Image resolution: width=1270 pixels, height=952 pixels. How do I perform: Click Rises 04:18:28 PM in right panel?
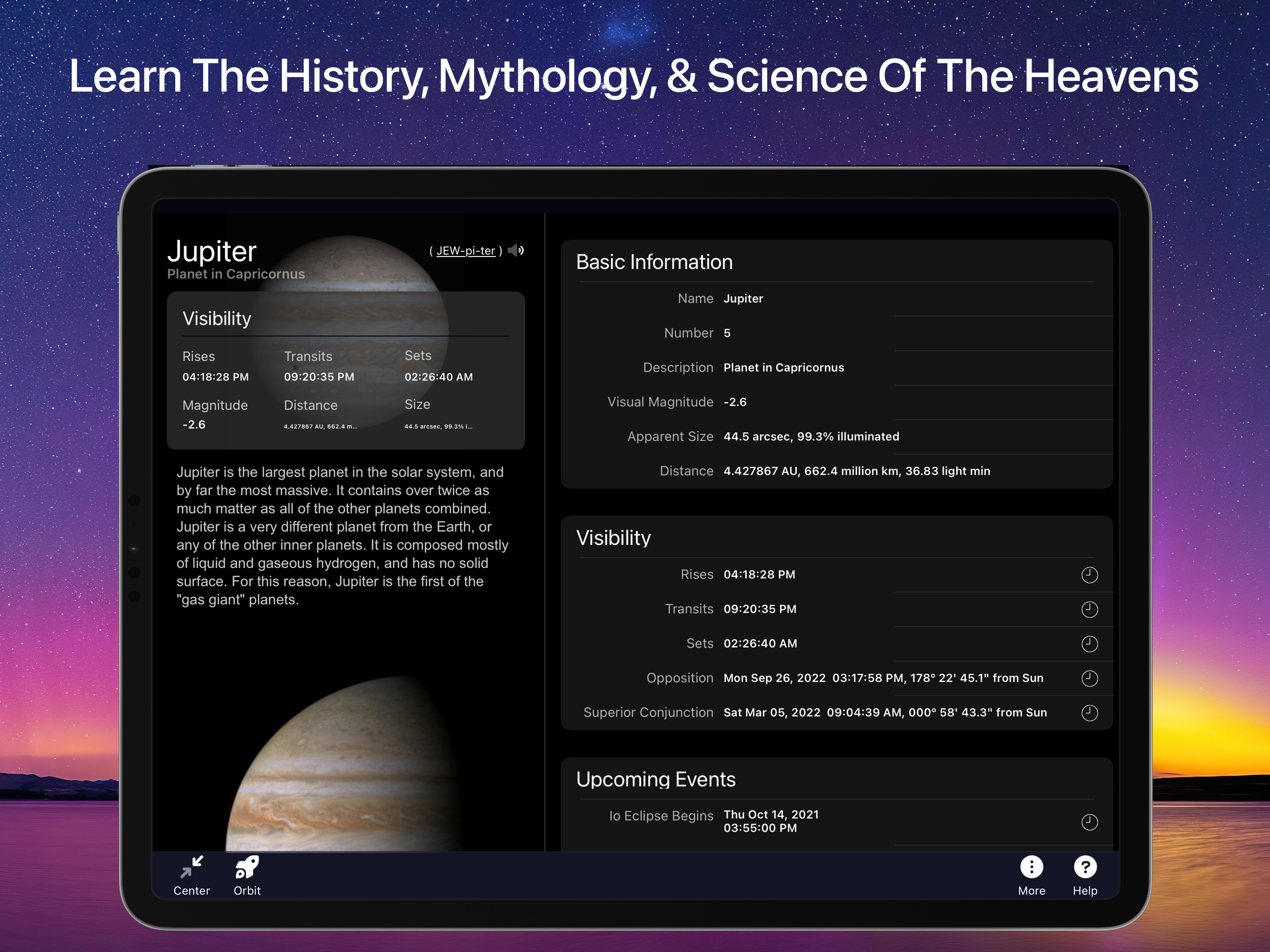pos(759,575)
